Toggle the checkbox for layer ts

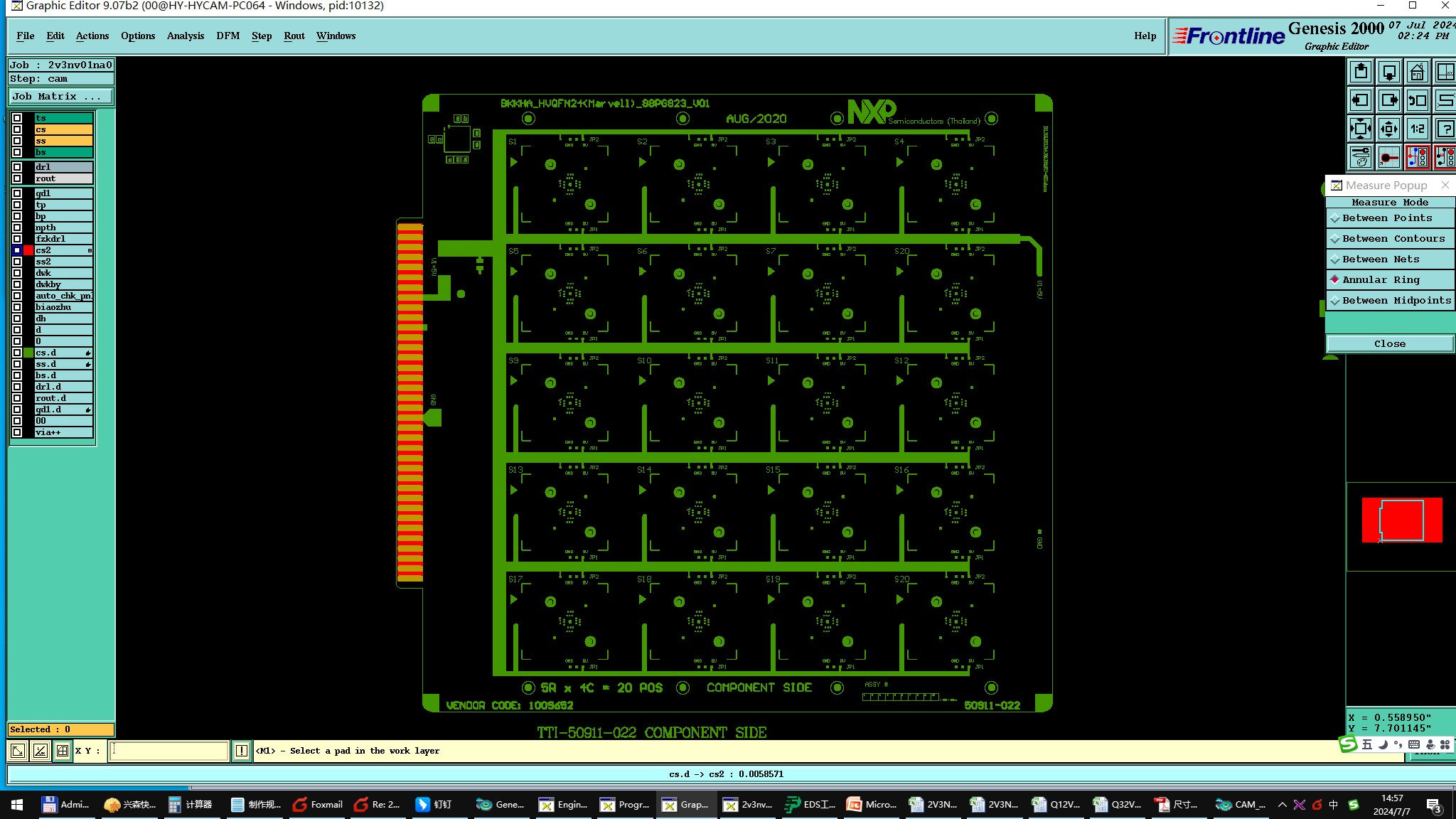pyautogui.click(x=17, y=118)
